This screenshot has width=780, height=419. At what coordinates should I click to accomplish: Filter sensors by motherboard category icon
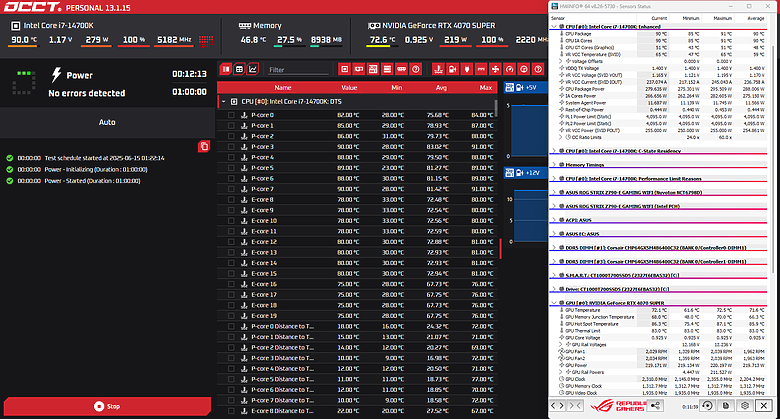pos(373,69)
